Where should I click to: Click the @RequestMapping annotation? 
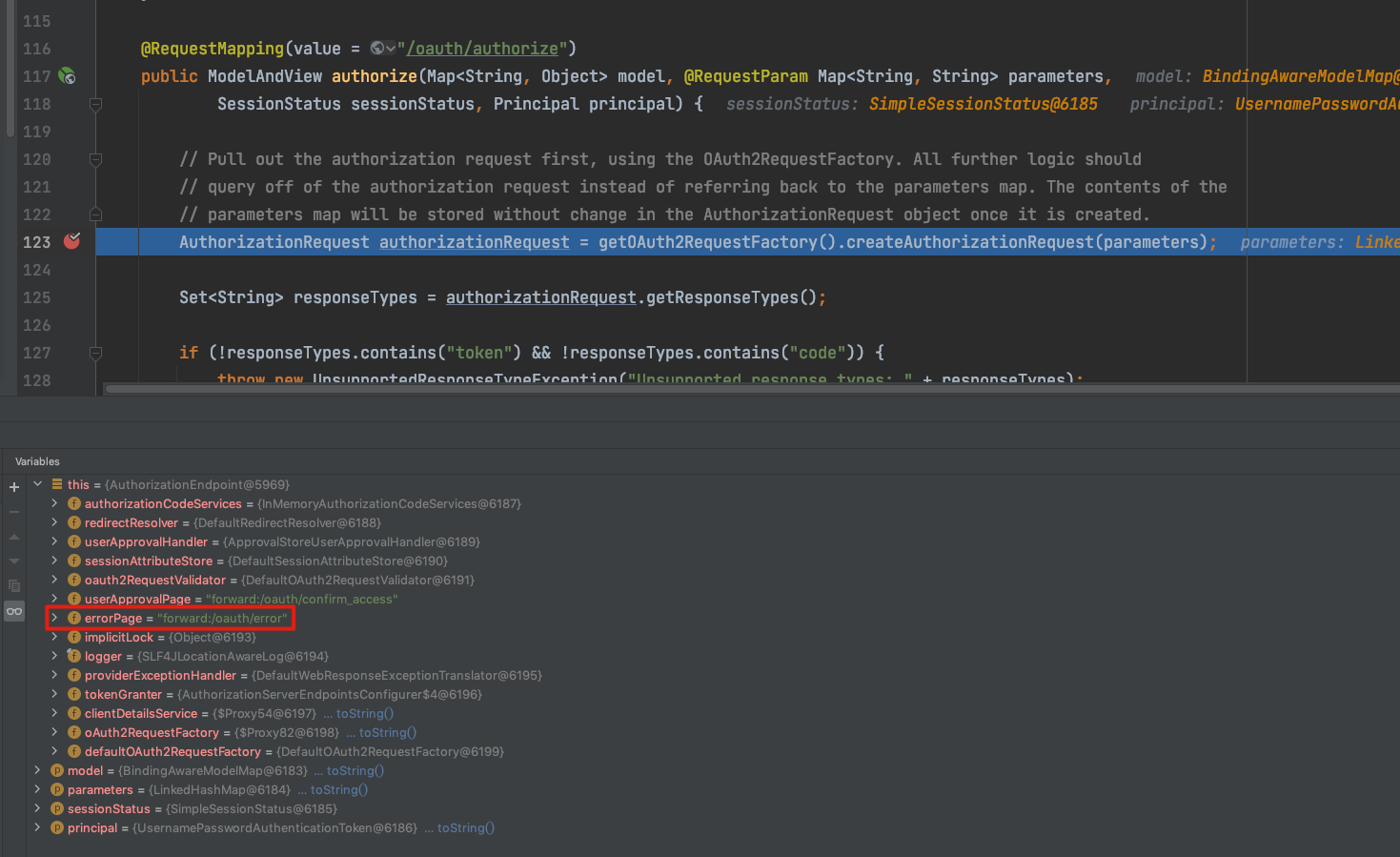pyautogui.click(x=213, y=49)
